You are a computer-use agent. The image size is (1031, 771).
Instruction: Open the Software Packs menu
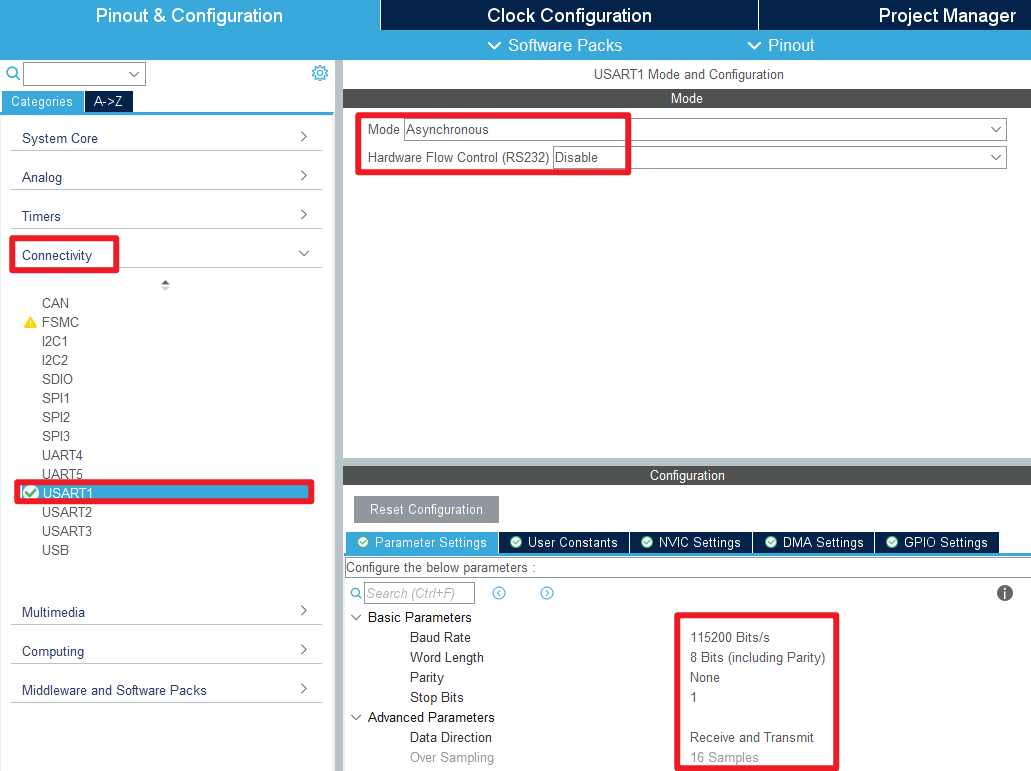pos(554,45)
